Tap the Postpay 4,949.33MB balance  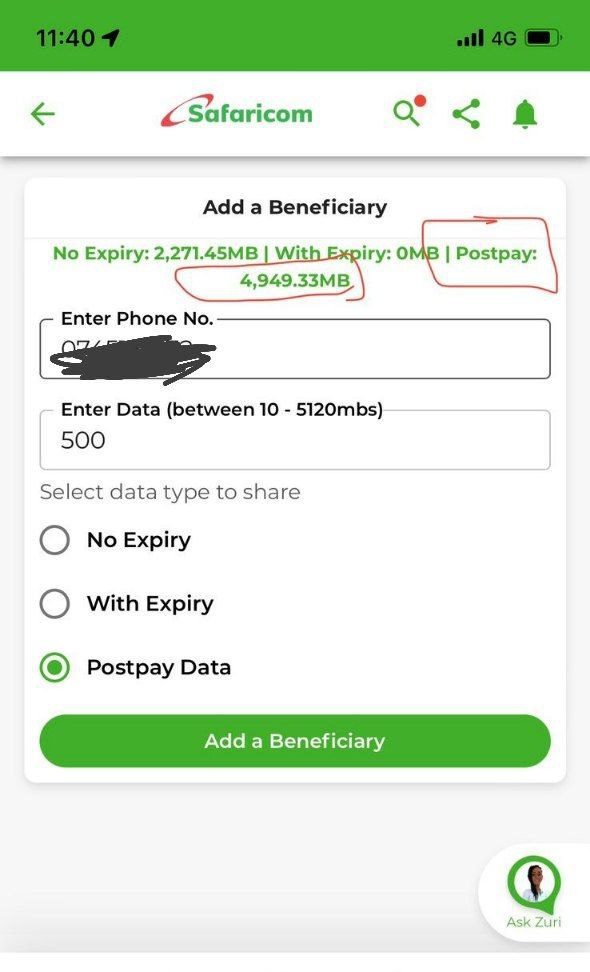pyautogui.click(x=295, y=280)
